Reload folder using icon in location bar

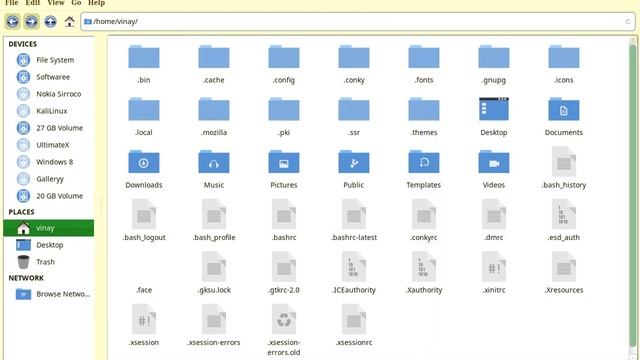point(628,22)
